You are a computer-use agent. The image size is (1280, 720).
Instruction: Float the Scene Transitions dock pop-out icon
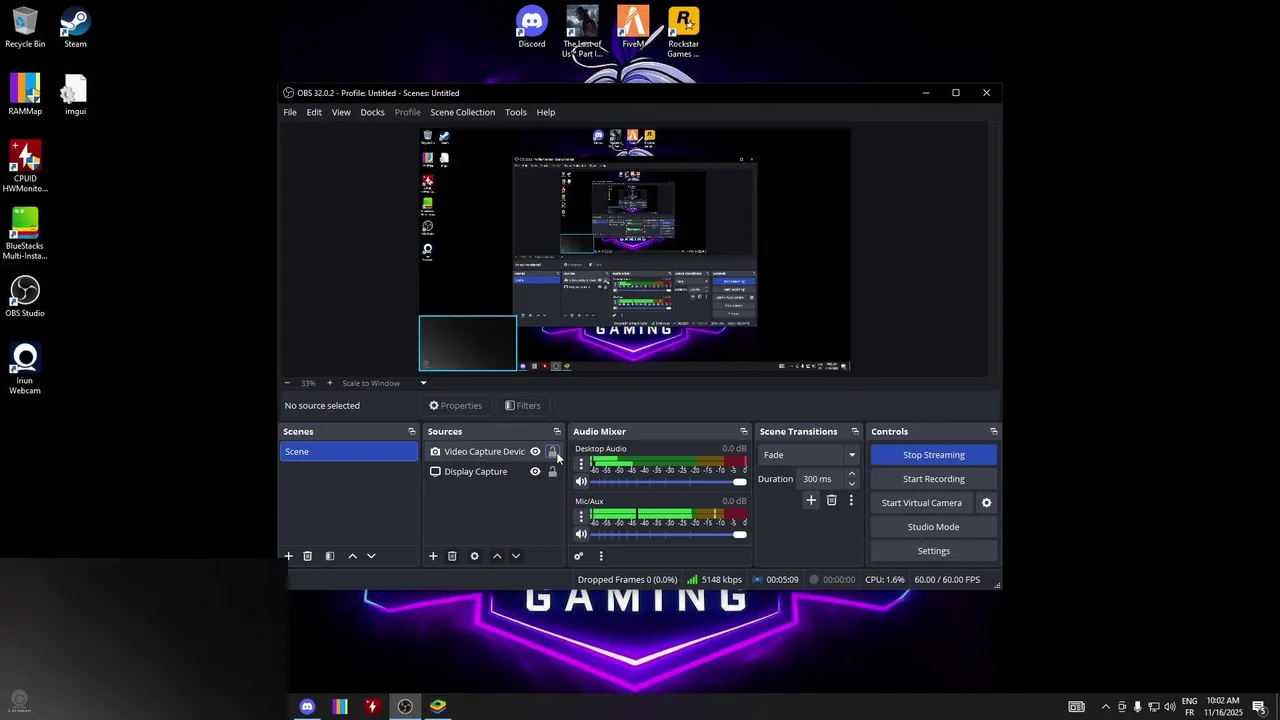click(854, 432)
